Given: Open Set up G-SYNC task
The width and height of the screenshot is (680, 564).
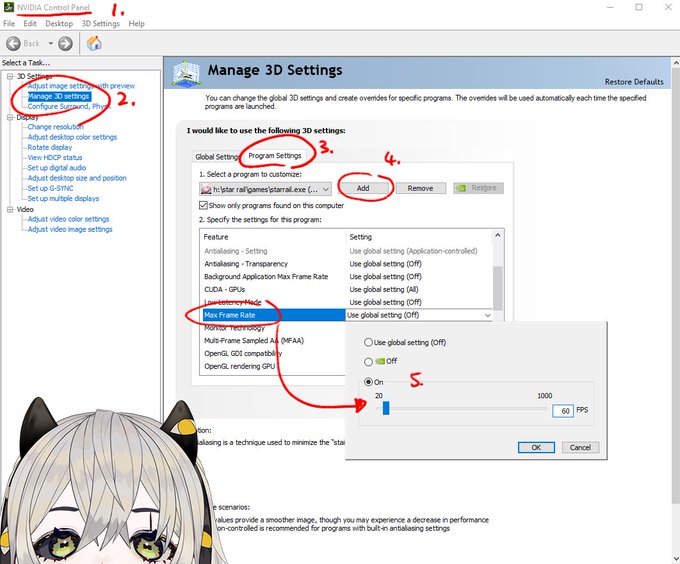Looking at the screenshot, I should [x=50, y=189].
